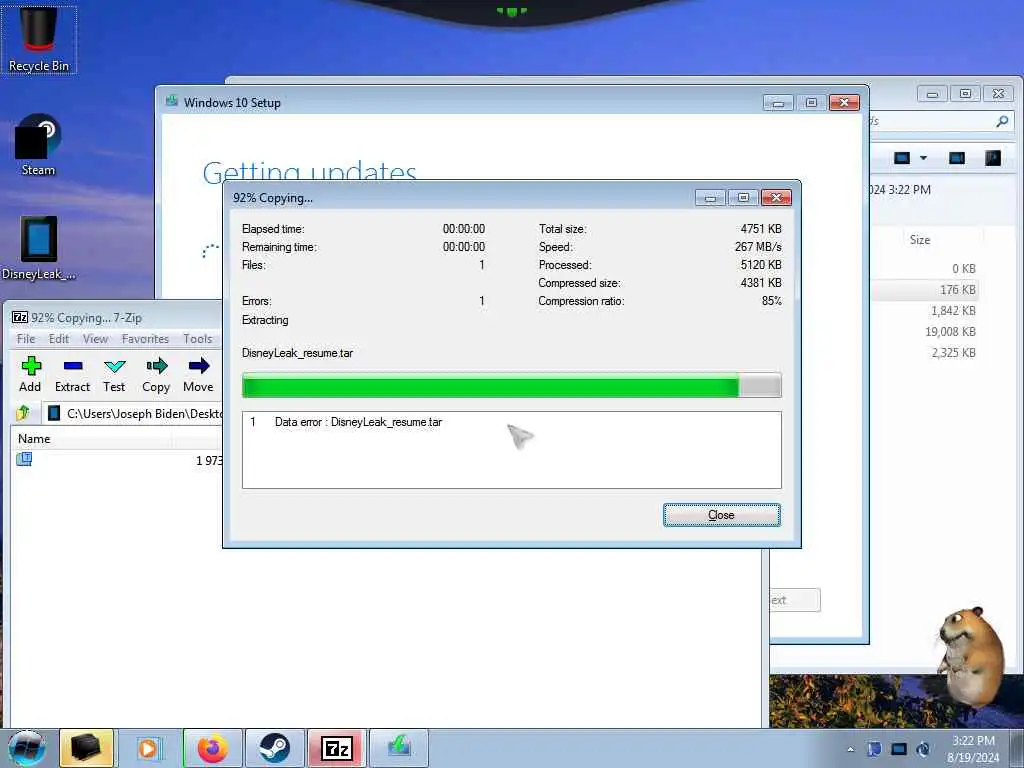Image resolution: width=1024 pixels, height=768 pixels.
Task: Sort by the Name column in 7-Zip
Action: point(91,439)
